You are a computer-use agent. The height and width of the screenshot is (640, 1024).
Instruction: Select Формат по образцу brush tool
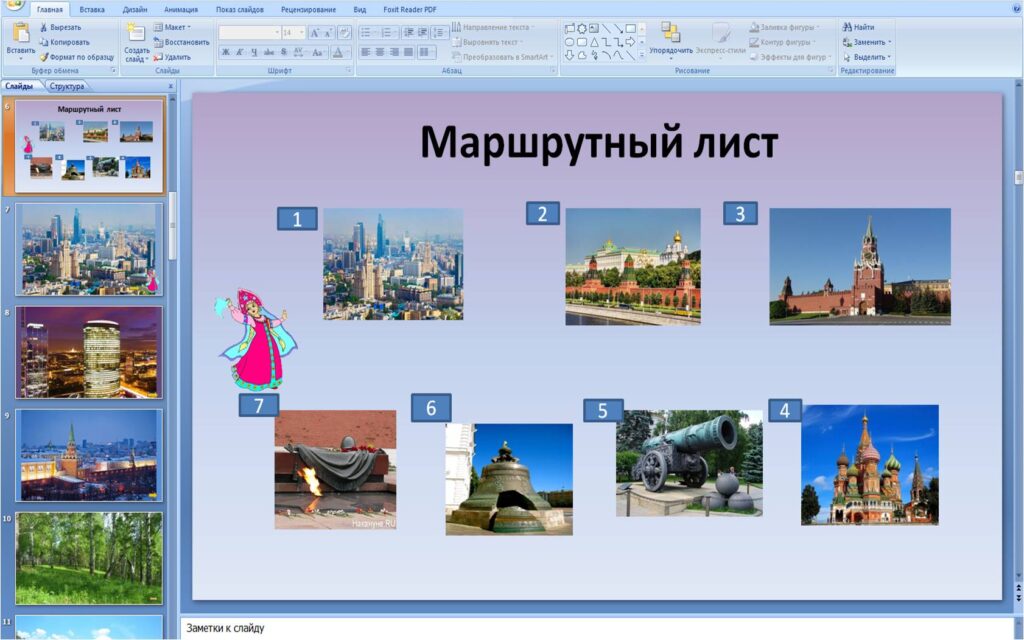(x=45, y=57)
